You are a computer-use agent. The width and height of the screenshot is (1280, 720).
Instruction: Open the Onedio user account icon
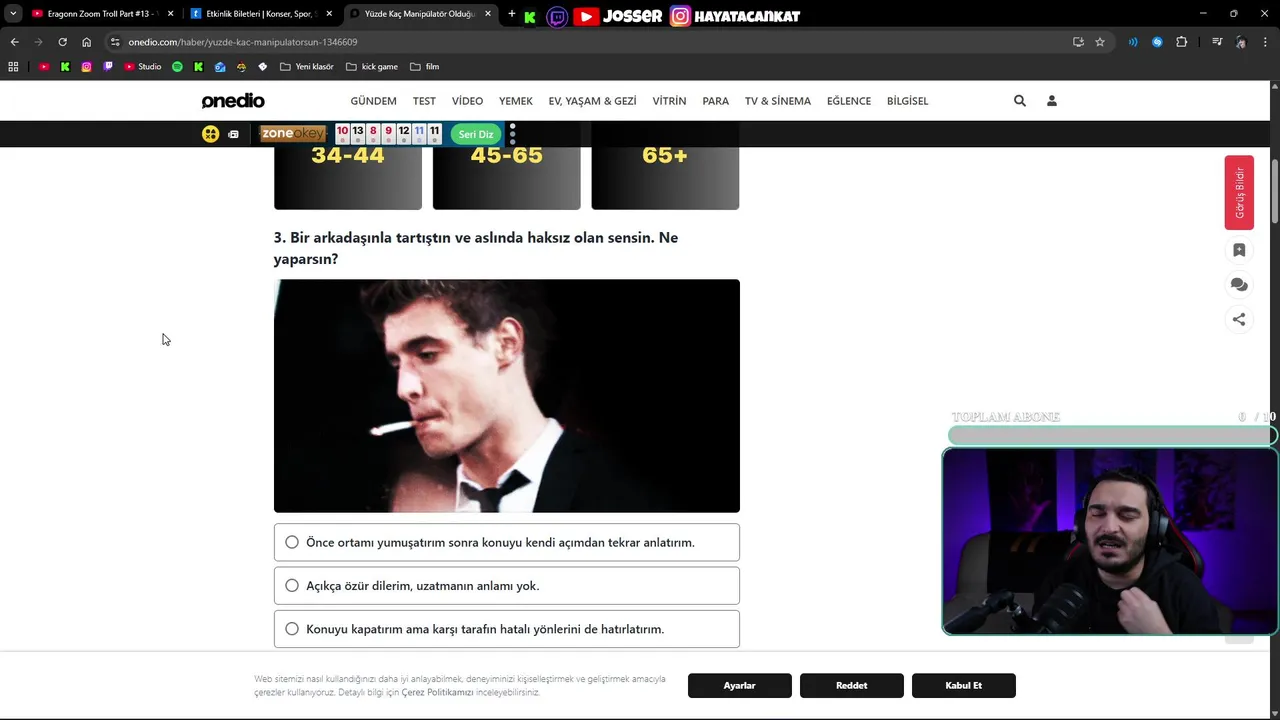(1052, 101)
